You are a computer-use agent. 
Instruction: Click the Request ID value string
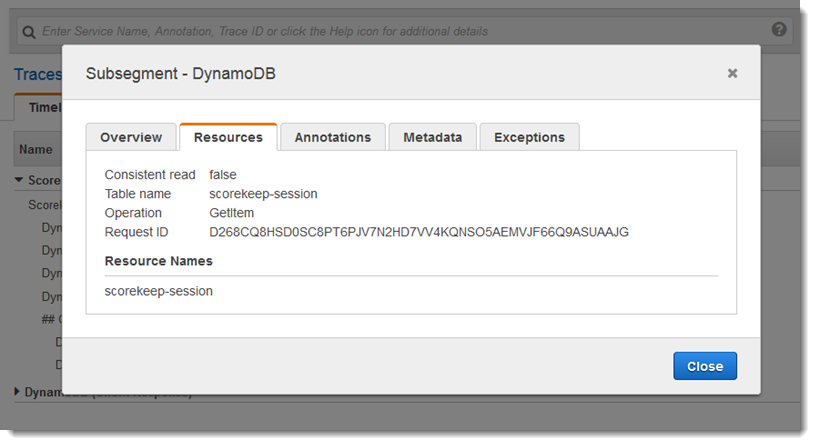418,232
